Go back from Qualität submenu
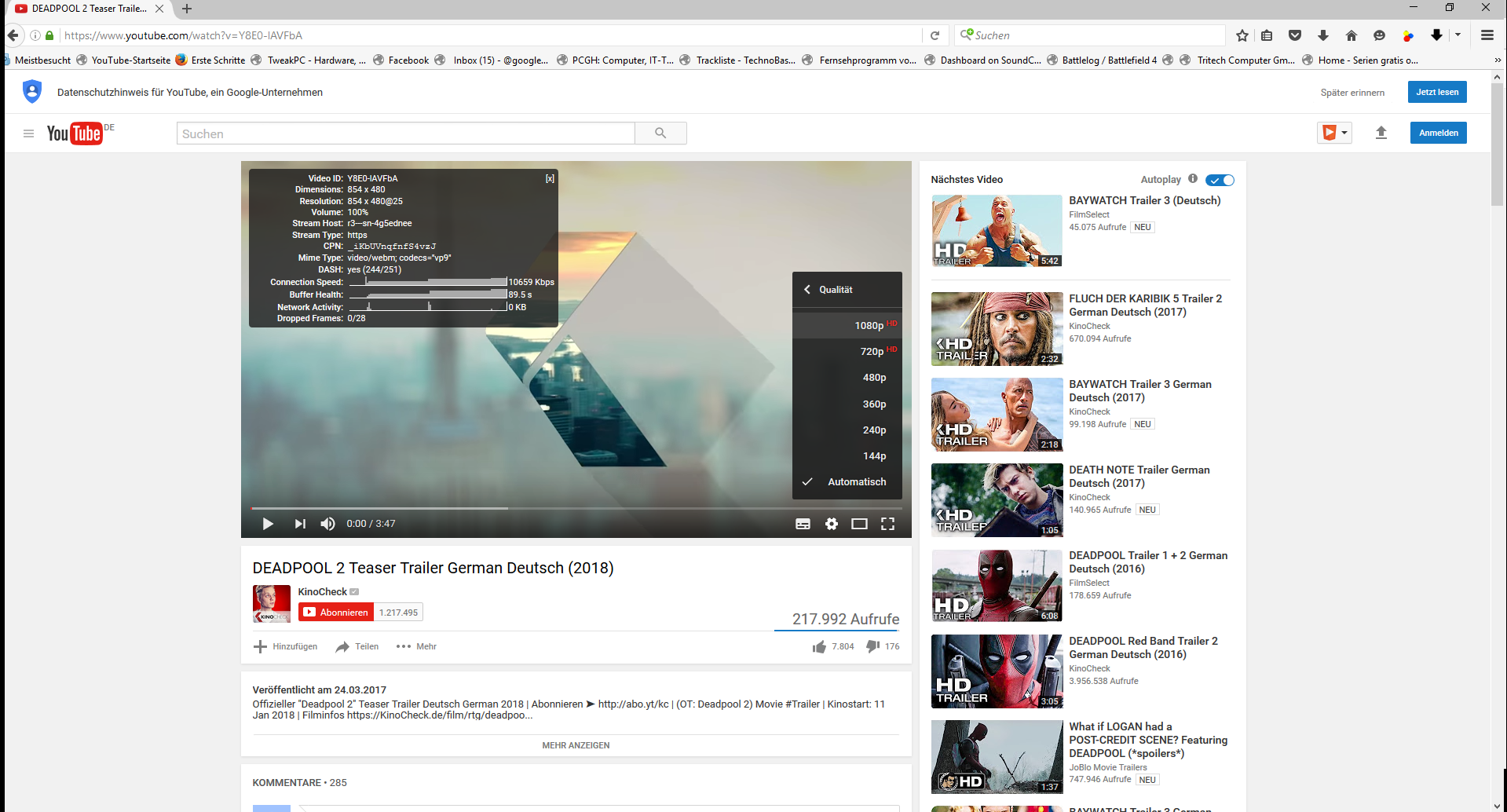 coord(807,290)
